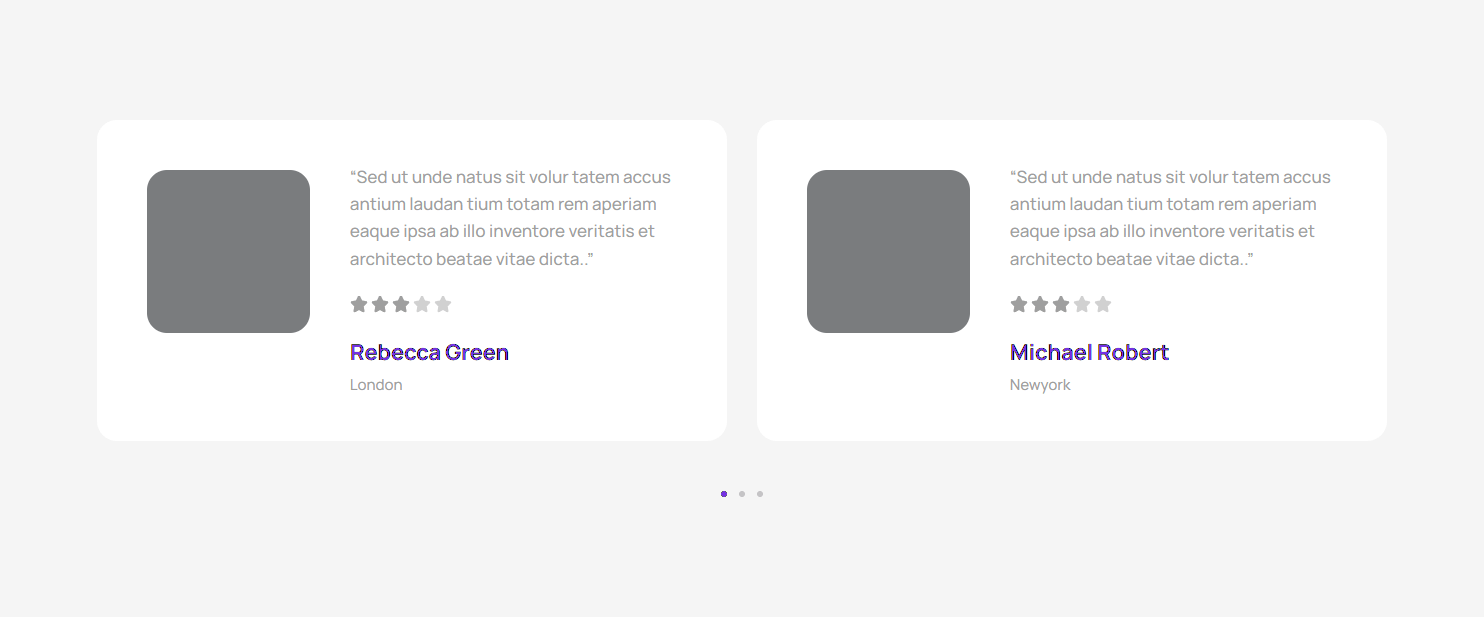Click fifth star in Michael Robert's rating

[x=1103, y=304]
